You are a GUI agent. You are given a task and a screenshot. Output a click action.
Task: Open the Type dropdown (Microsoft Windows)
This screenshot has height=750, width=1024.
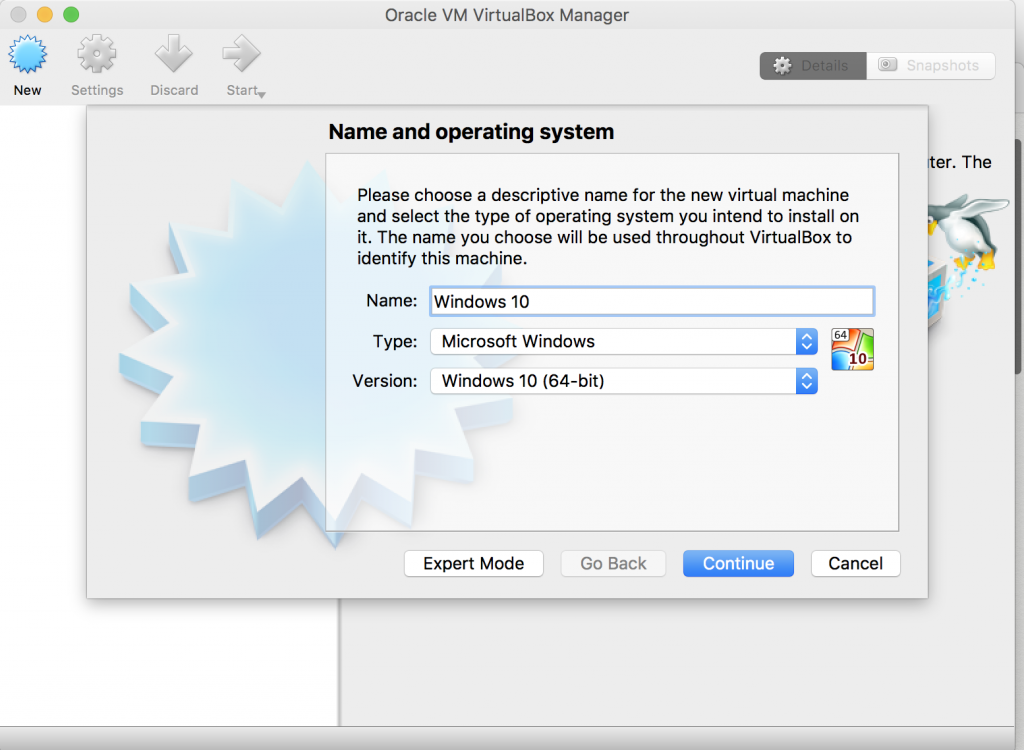(624, 342)
